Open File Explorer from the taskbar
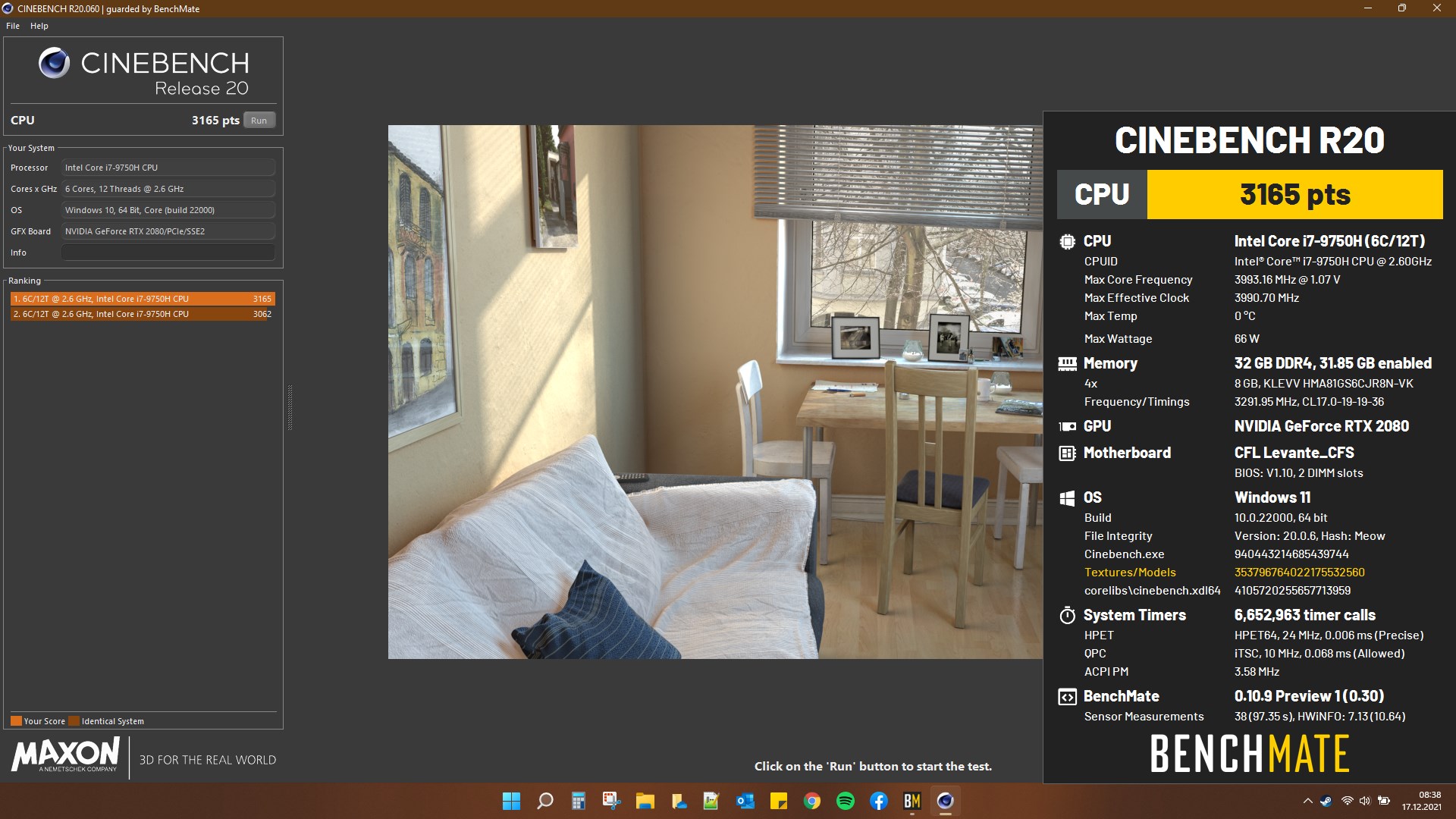Viewport: 1456px width, 819px height. point(645,801)
